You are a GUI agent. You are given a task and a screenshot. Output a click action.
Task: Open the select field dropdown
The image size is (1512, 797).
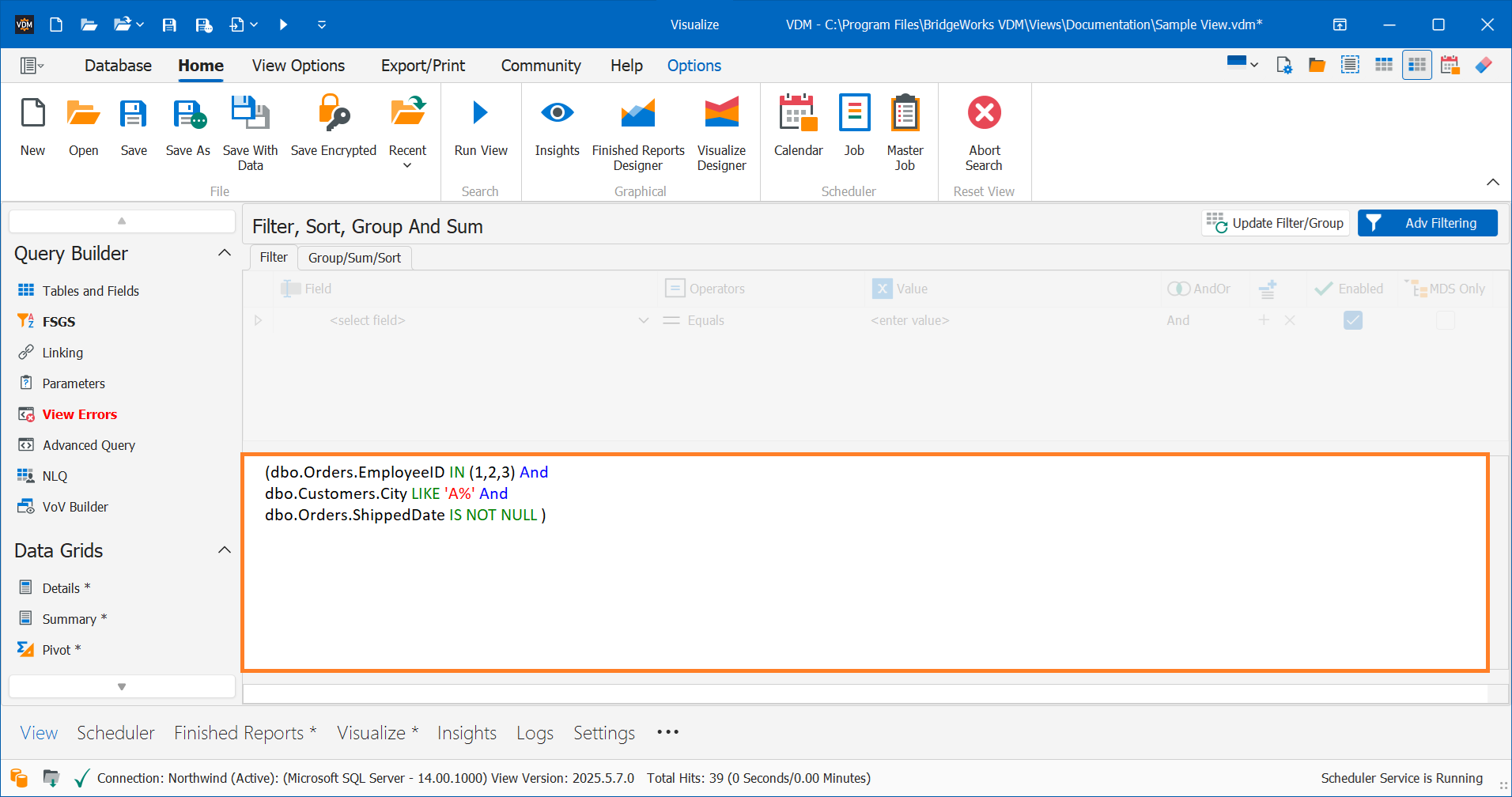click(643, 320)
